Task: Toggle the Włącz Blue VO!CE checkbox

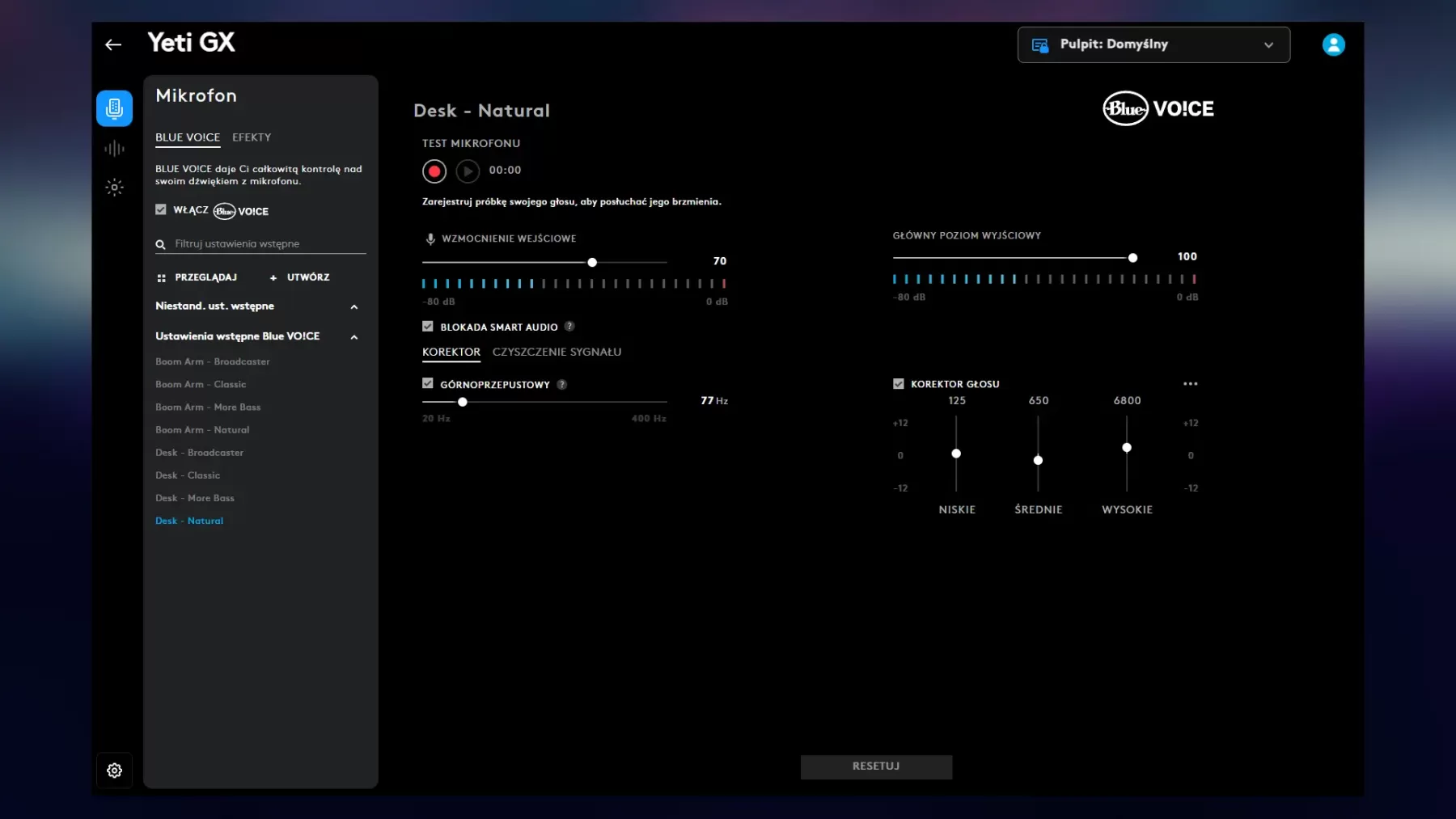Action: pyautogui.click(x=161, y=210)
